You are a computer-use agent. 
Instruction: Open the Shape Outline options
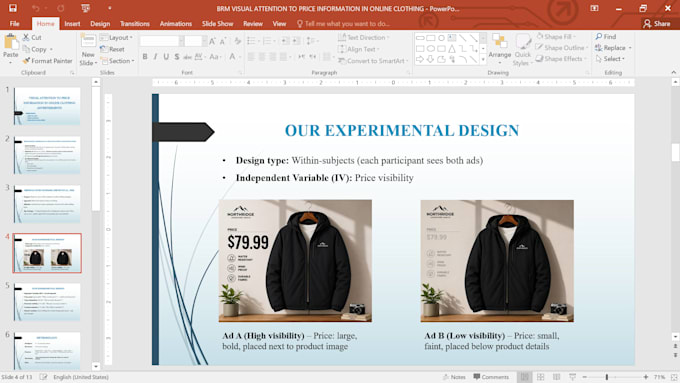click(561, 47)
